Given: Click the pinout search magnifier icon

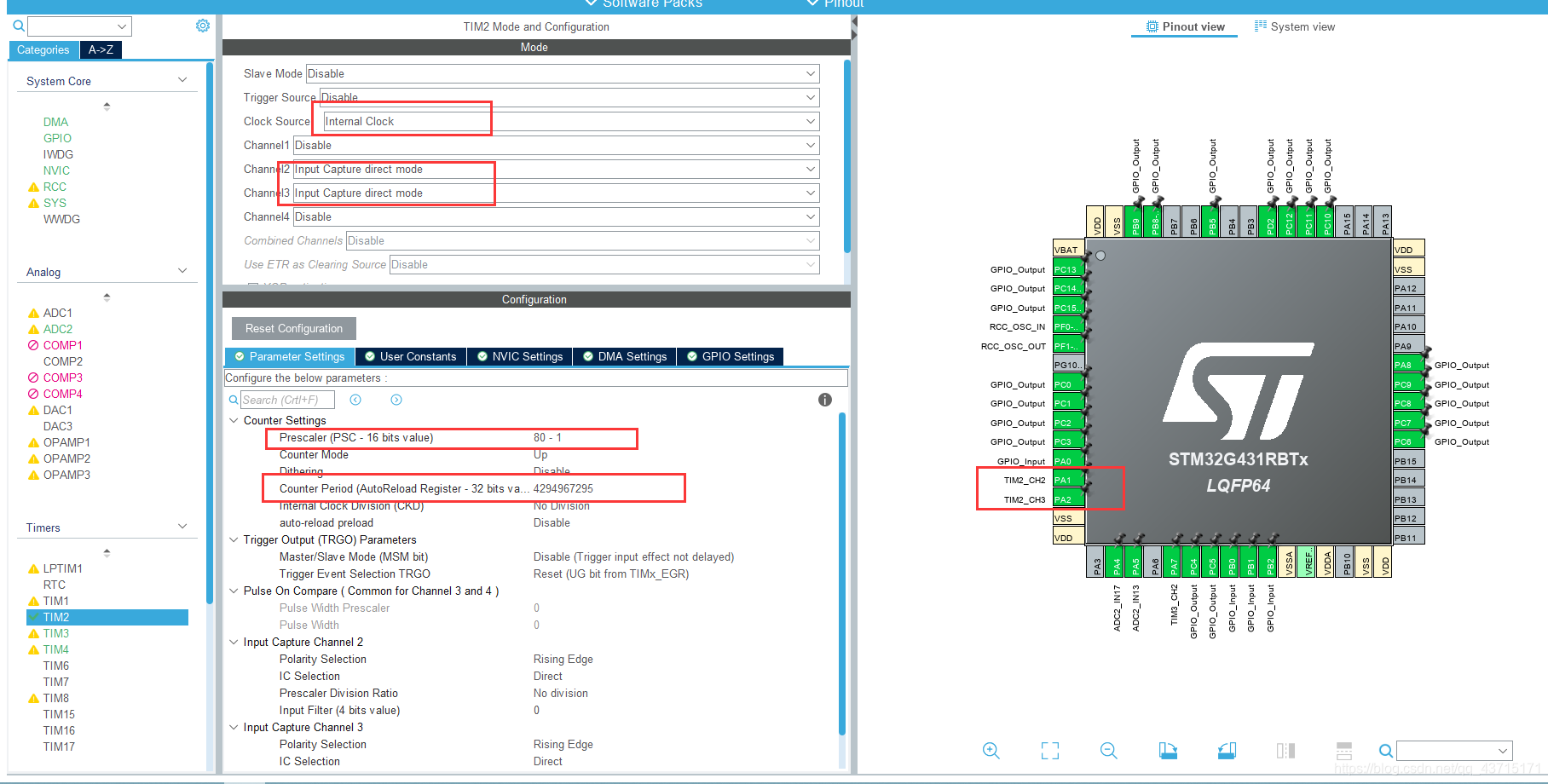Looking at the screenshot, I should (1386, 751).
